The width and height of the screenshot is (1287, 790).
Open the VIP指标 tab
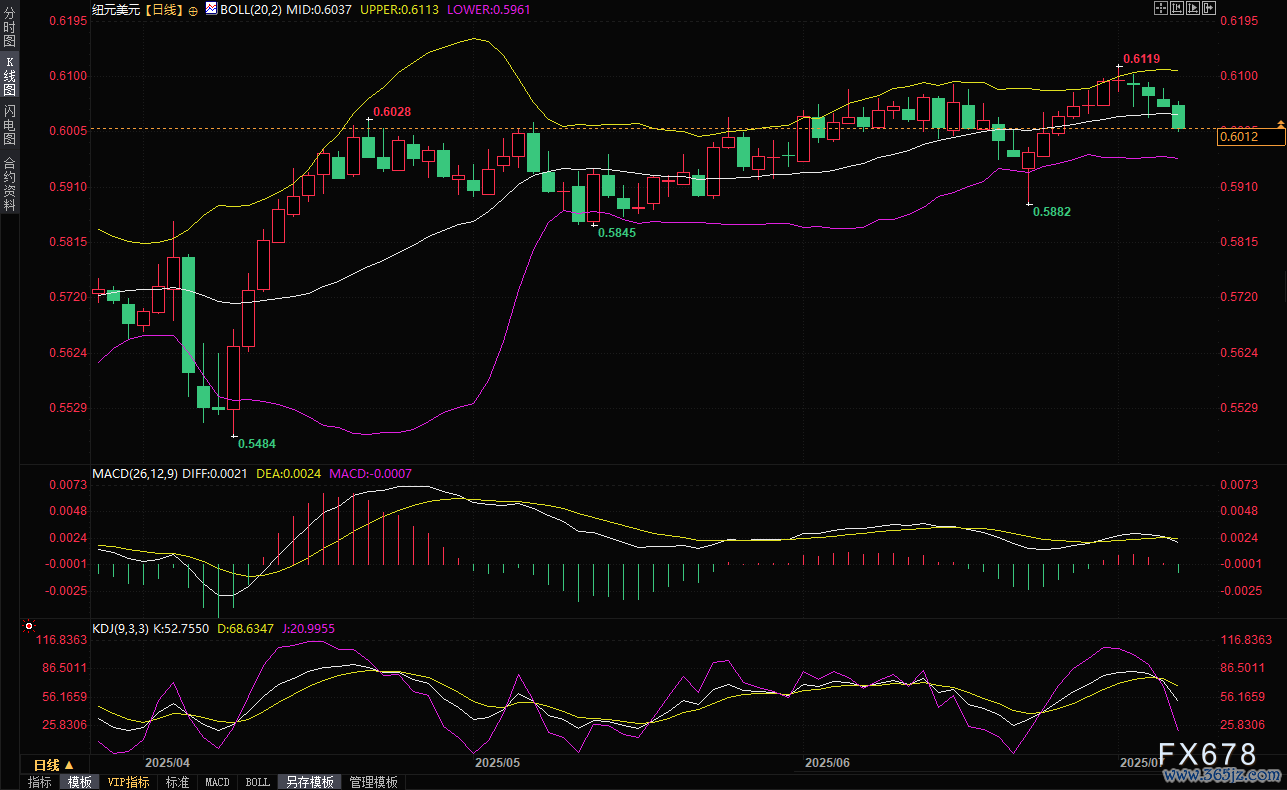[x=129, y=782]
